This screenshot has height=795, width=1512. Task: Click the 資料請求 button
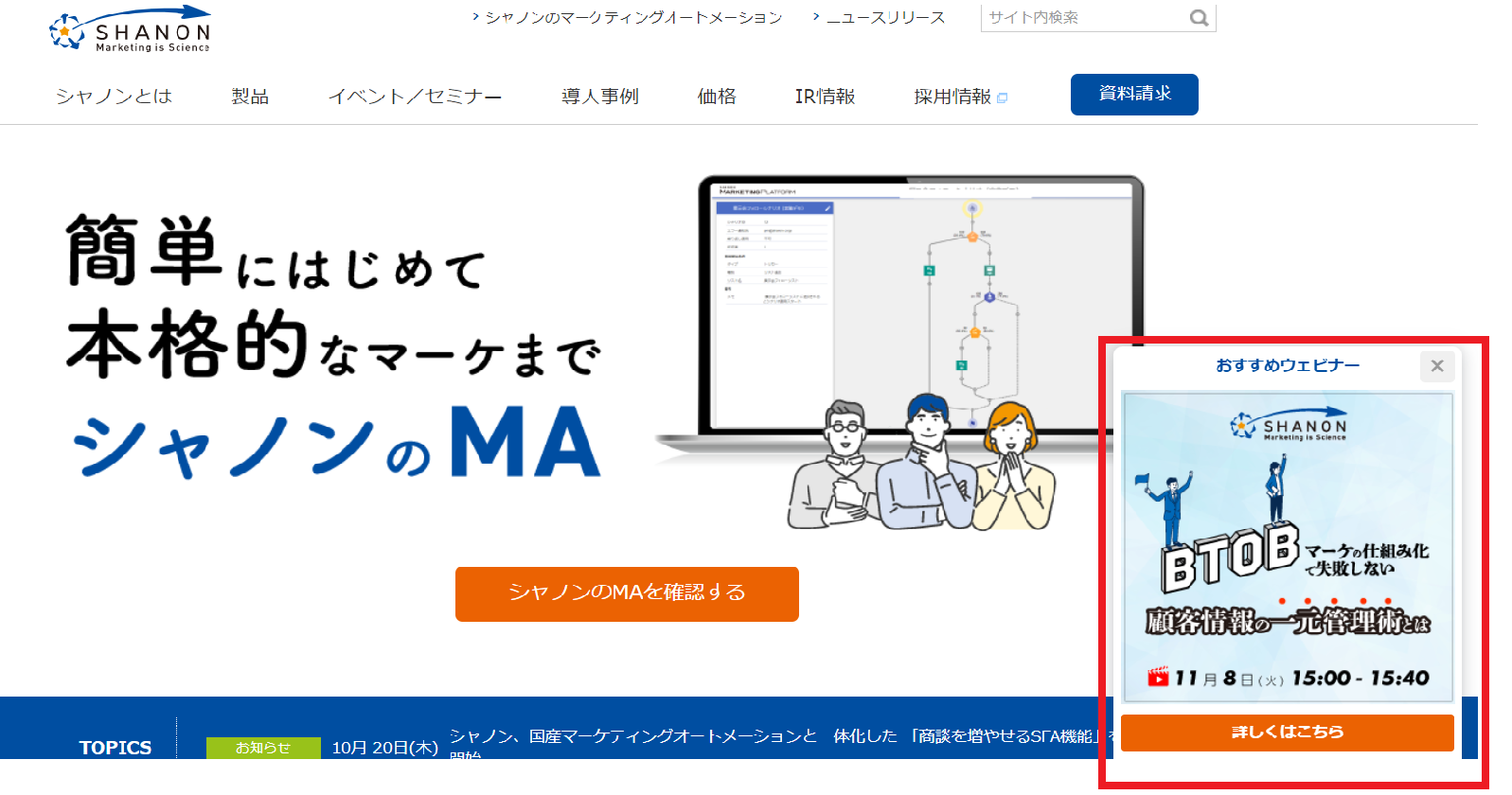click(x=1134, y=94)
